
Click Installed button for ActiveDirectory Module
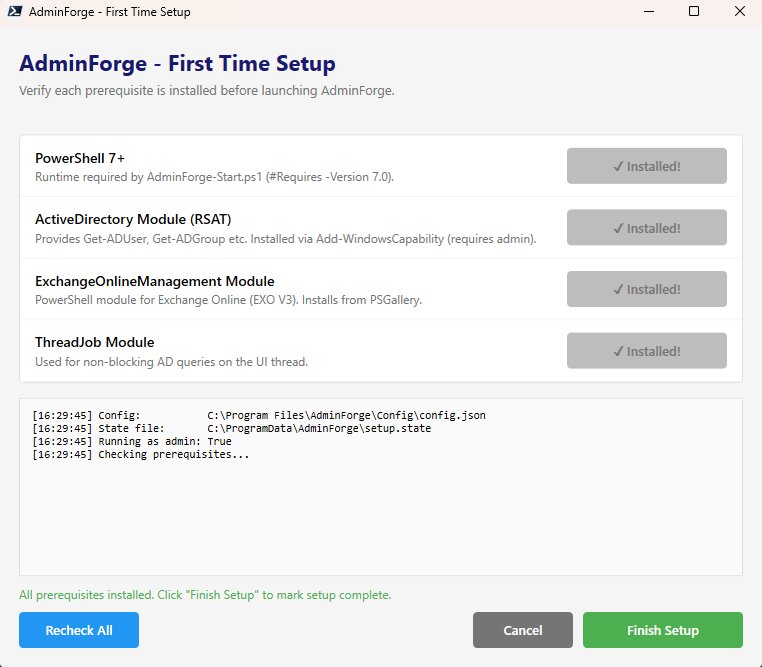click(x=646, y=227)
